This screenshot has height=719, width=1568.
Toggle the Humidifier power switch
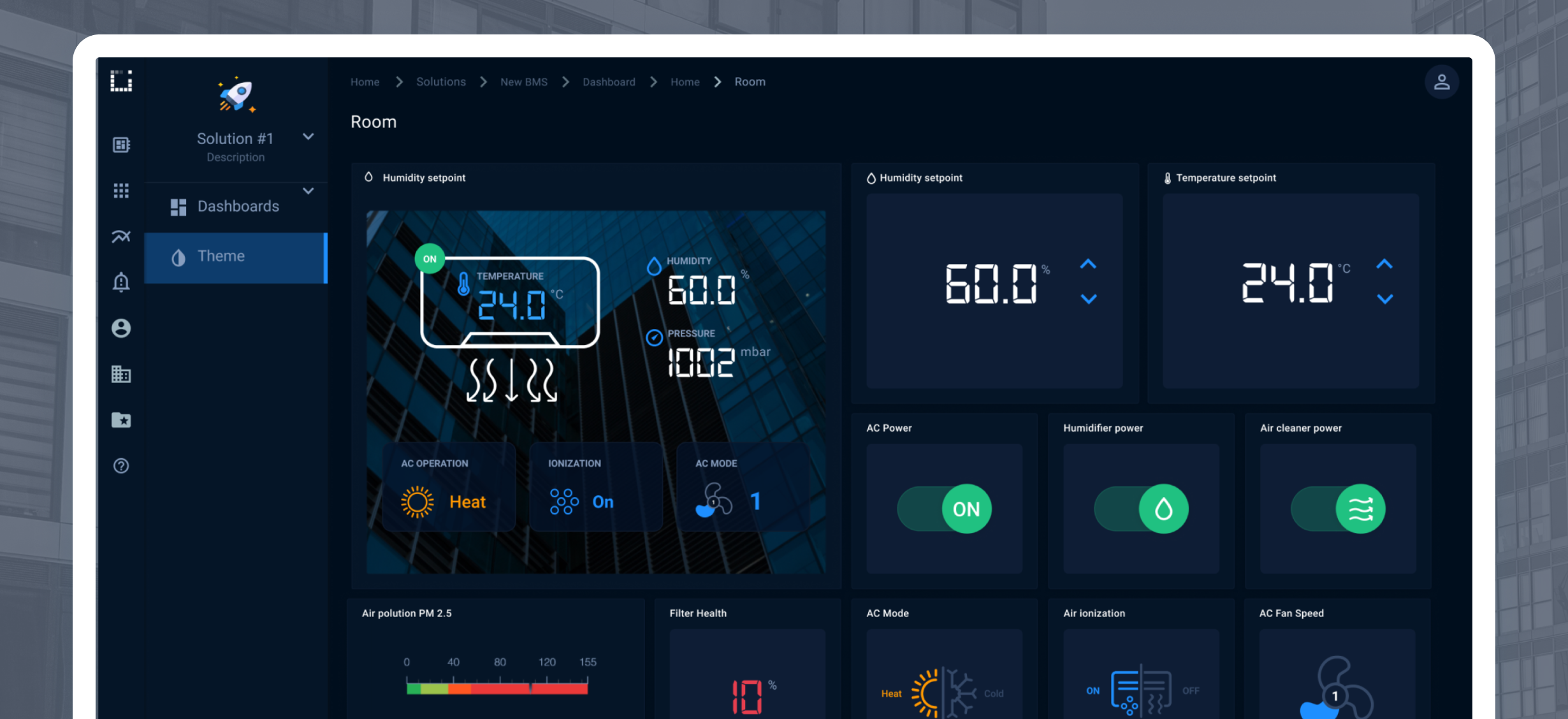pos(1142,509)
